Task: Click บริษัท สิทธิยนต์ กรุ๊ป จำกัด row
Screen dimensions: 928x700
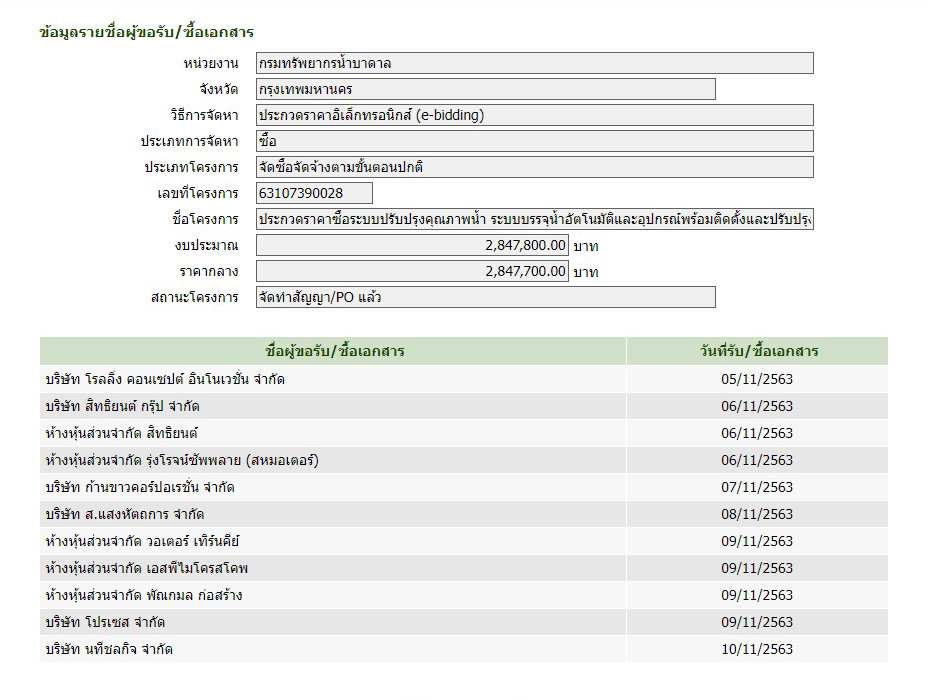Action: [130, 406]
